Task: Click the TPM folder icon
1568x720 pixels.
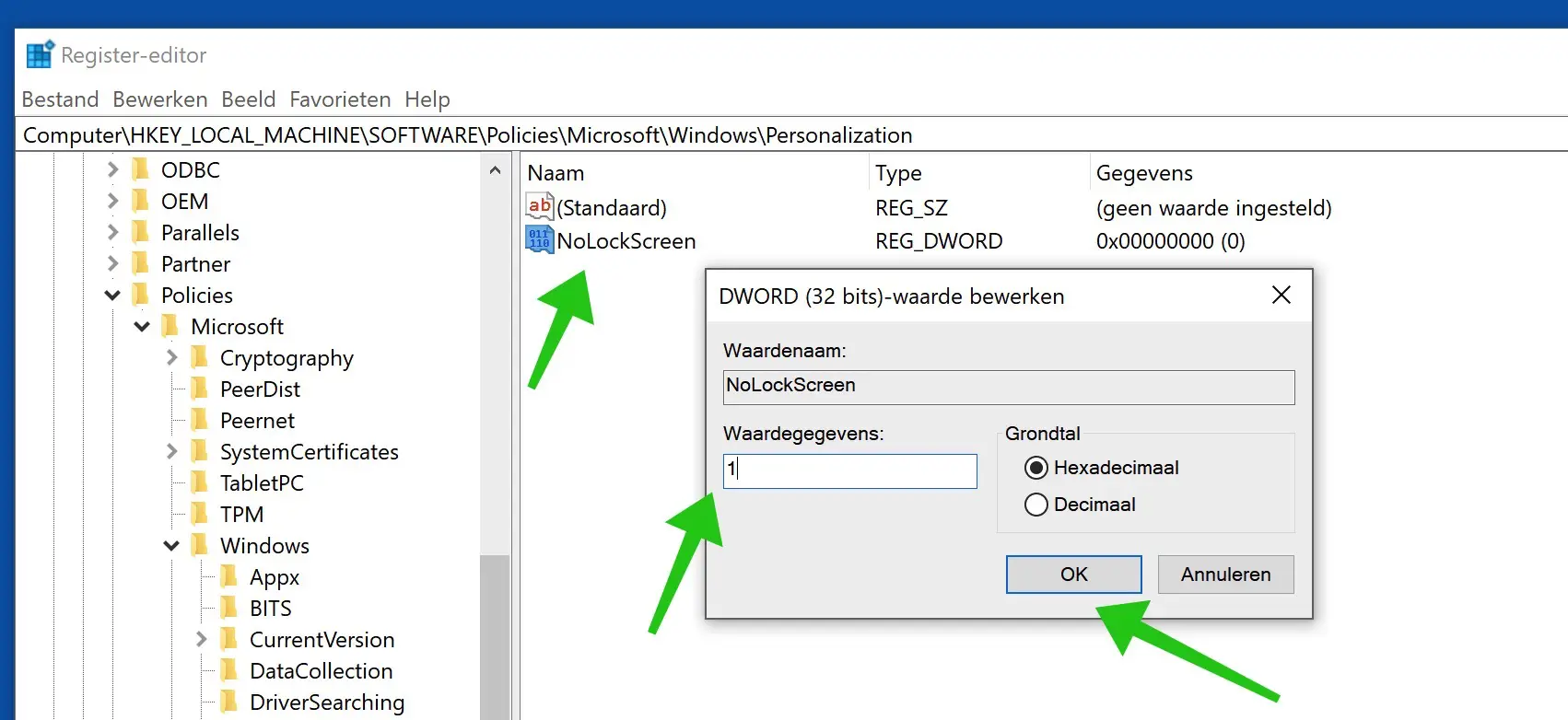Action: pos(200,514)
